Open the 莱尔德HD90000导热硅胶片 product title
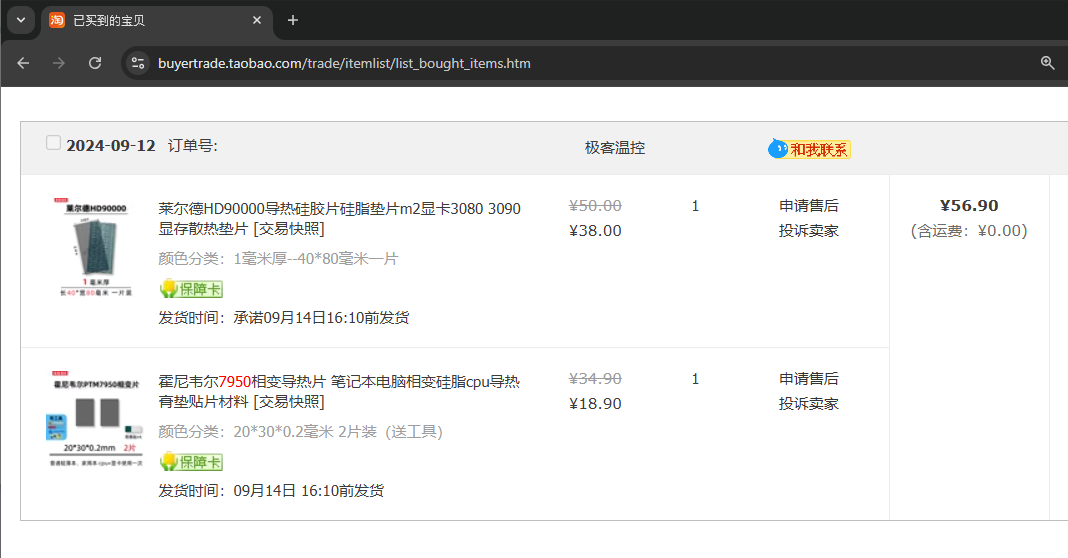 339,219
